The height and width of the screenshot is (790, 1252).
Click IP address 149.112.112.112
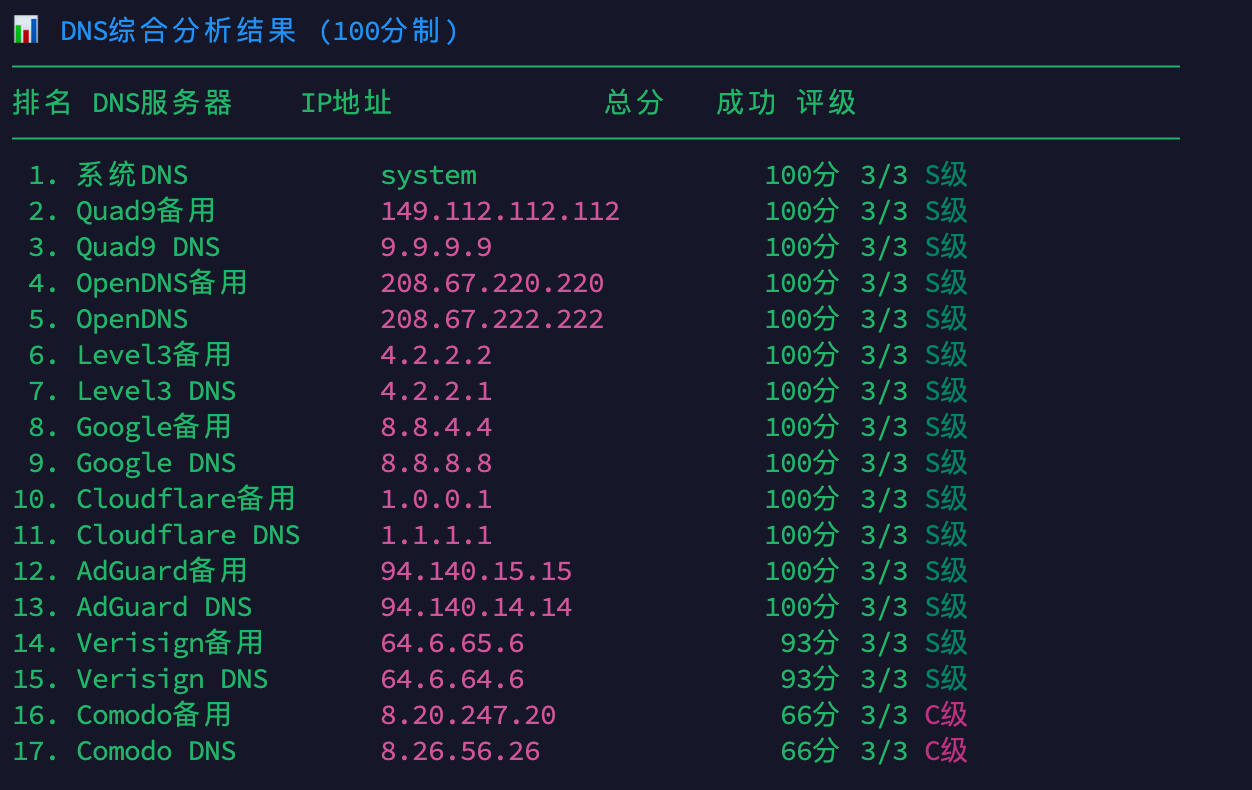500,211
